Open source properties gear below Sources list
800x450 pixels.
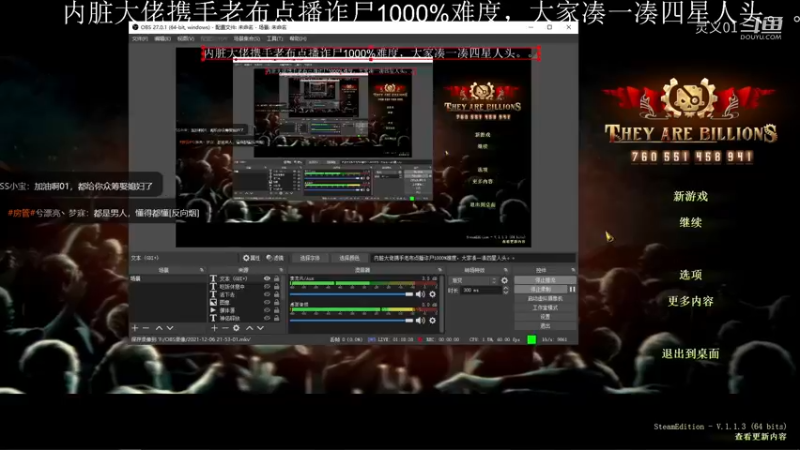tap(236, 328)
